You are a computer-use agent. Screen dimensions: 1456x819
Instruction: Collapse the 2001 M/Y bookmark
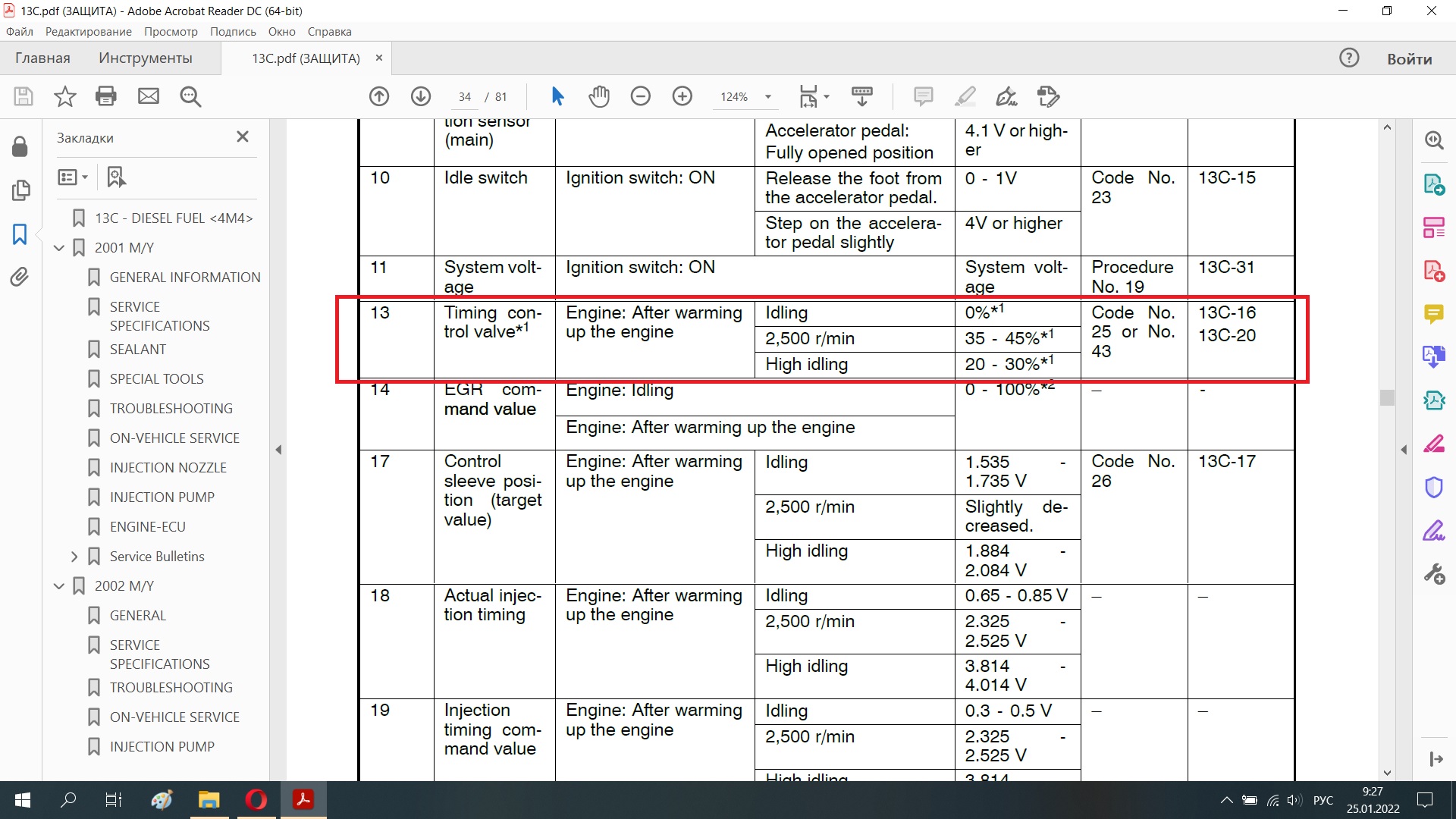pos(59,248)
